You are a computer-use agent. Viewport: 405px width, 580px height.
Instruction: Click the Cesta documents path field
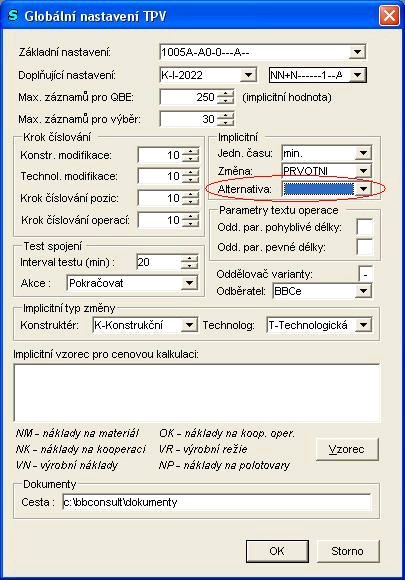point(216,502)
